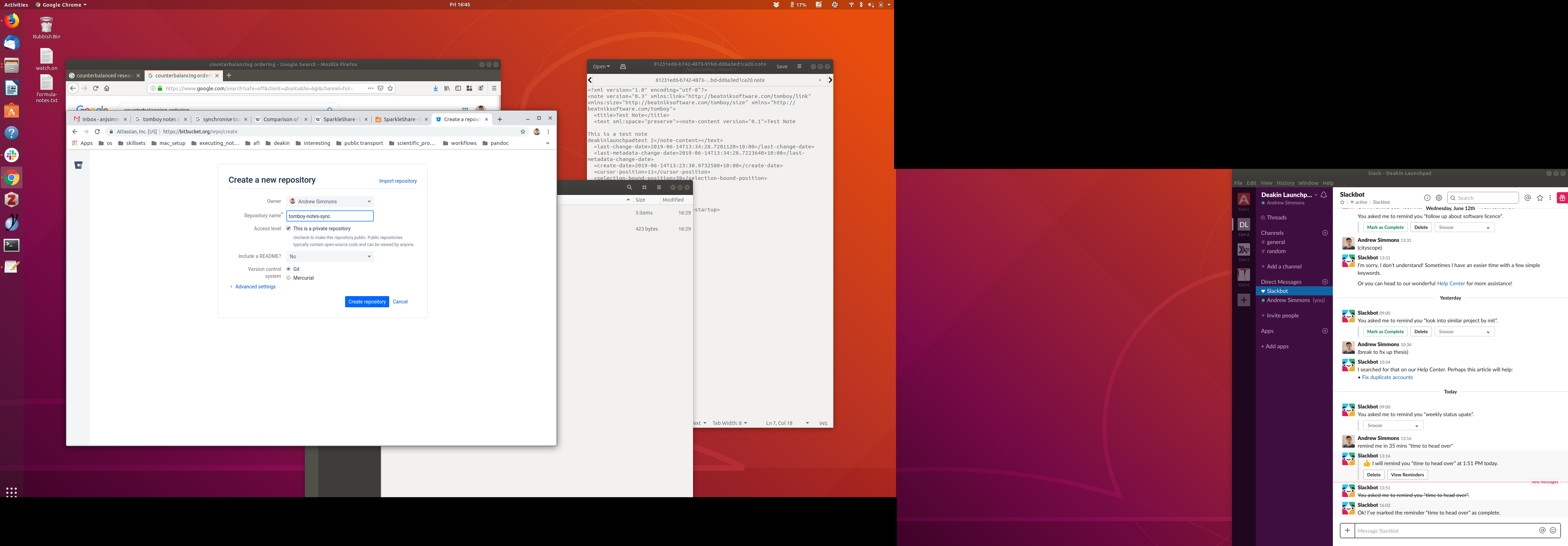Screen dimensions: 1568x546
Task: Open the Include a README dropdown
Action: [330, 256]
